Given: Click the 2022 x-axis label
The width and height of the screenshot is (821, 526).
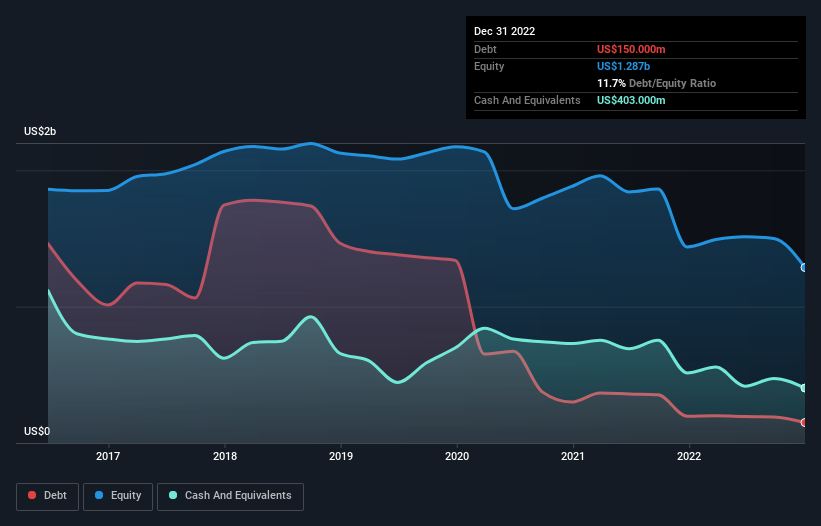Looking at the screenshot, I should (x=689, y=456).
